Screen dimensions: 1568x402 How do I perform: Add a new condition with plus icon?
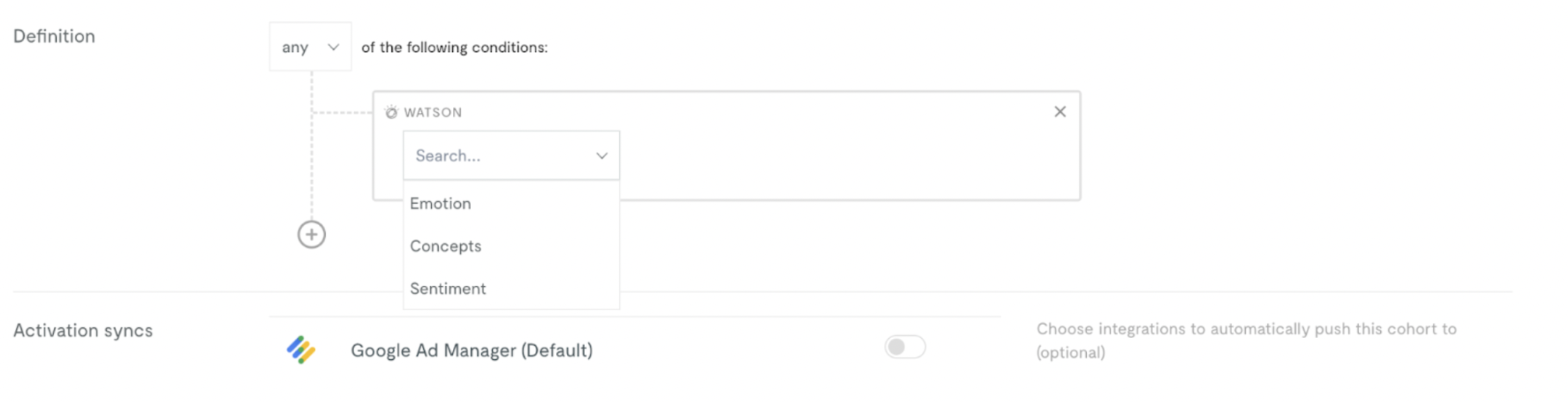tap(312, 235)
